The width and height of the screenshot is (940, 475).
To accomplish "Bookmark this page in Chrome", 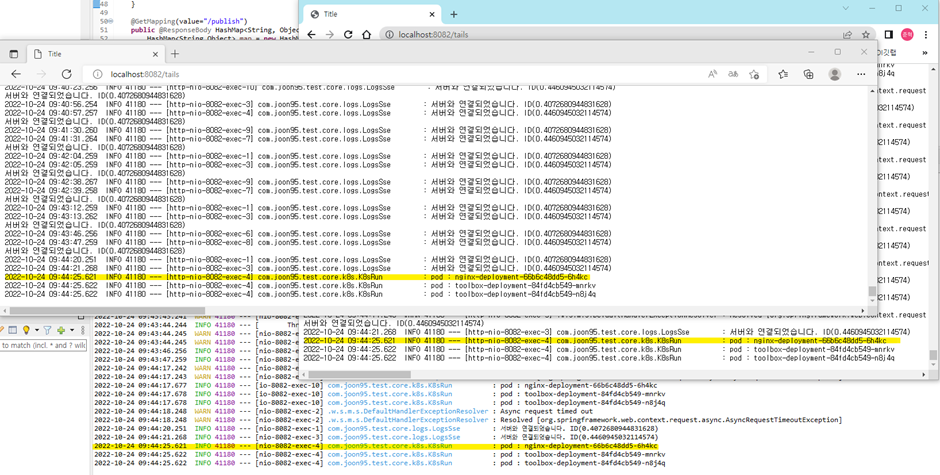I will pos(866,35).
